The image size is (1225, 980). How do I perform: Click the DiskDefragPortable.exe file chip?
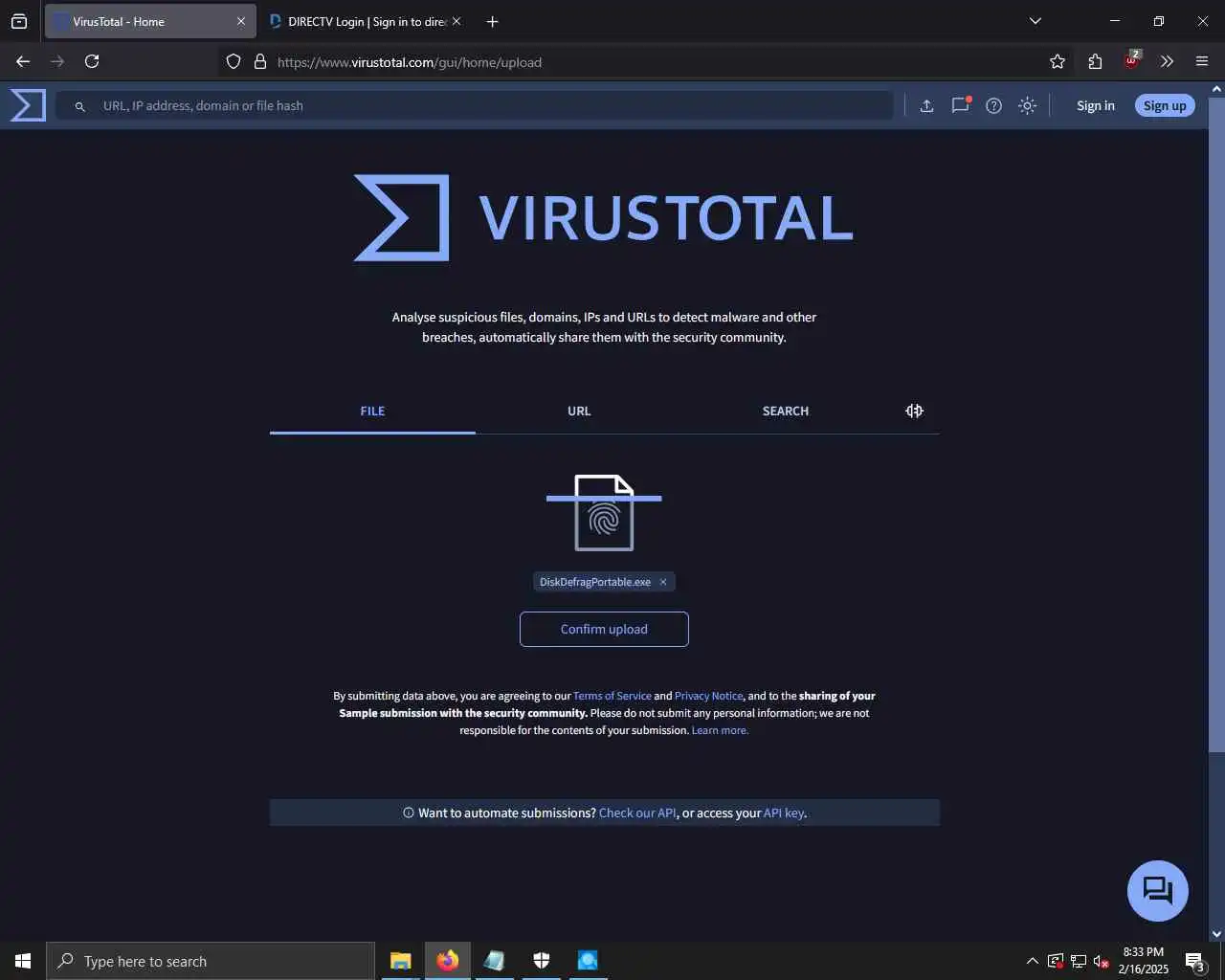coord(604,582)
